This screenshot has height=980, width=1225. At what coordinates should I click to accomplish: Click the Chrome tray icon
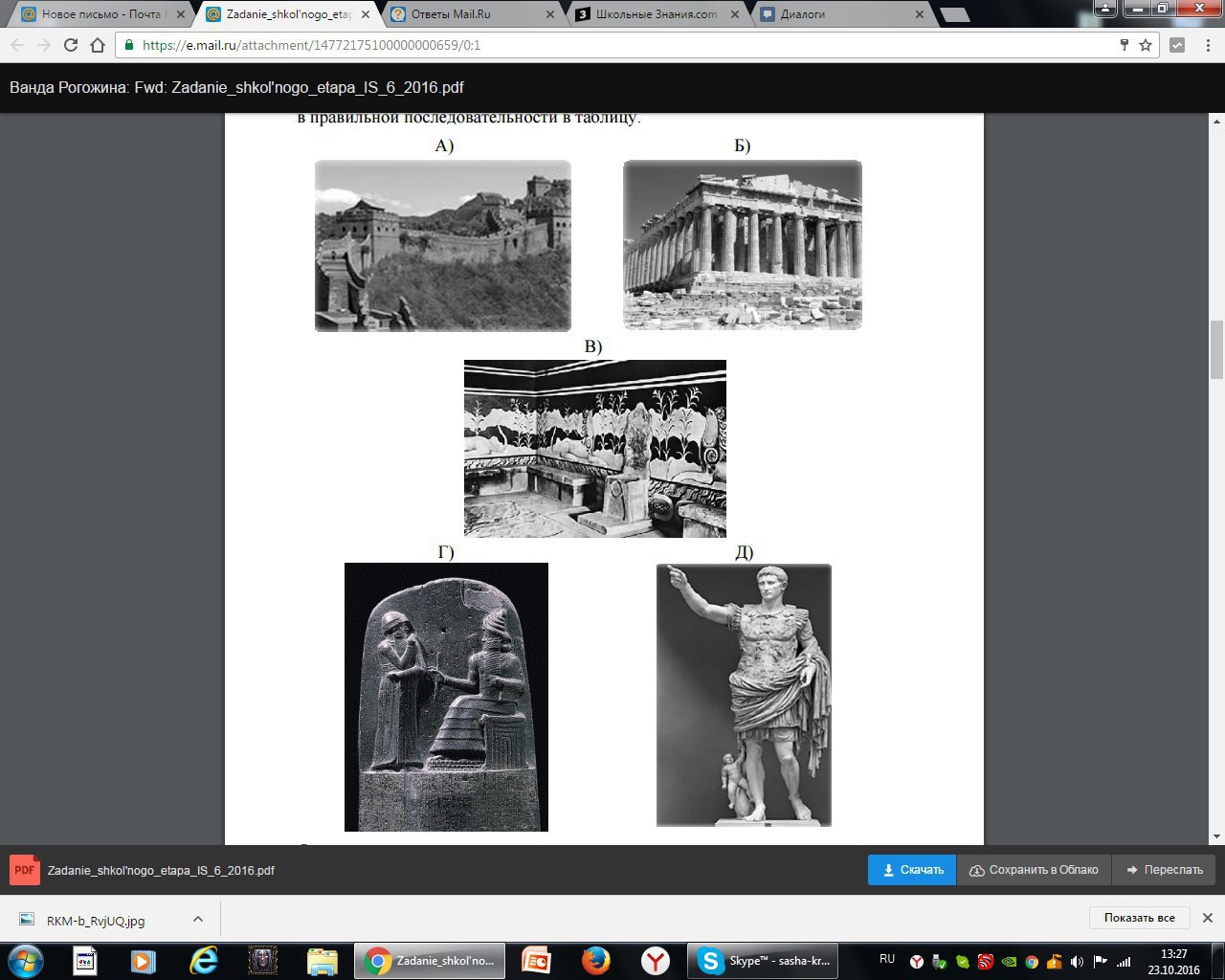click(x=1032, y=962)
